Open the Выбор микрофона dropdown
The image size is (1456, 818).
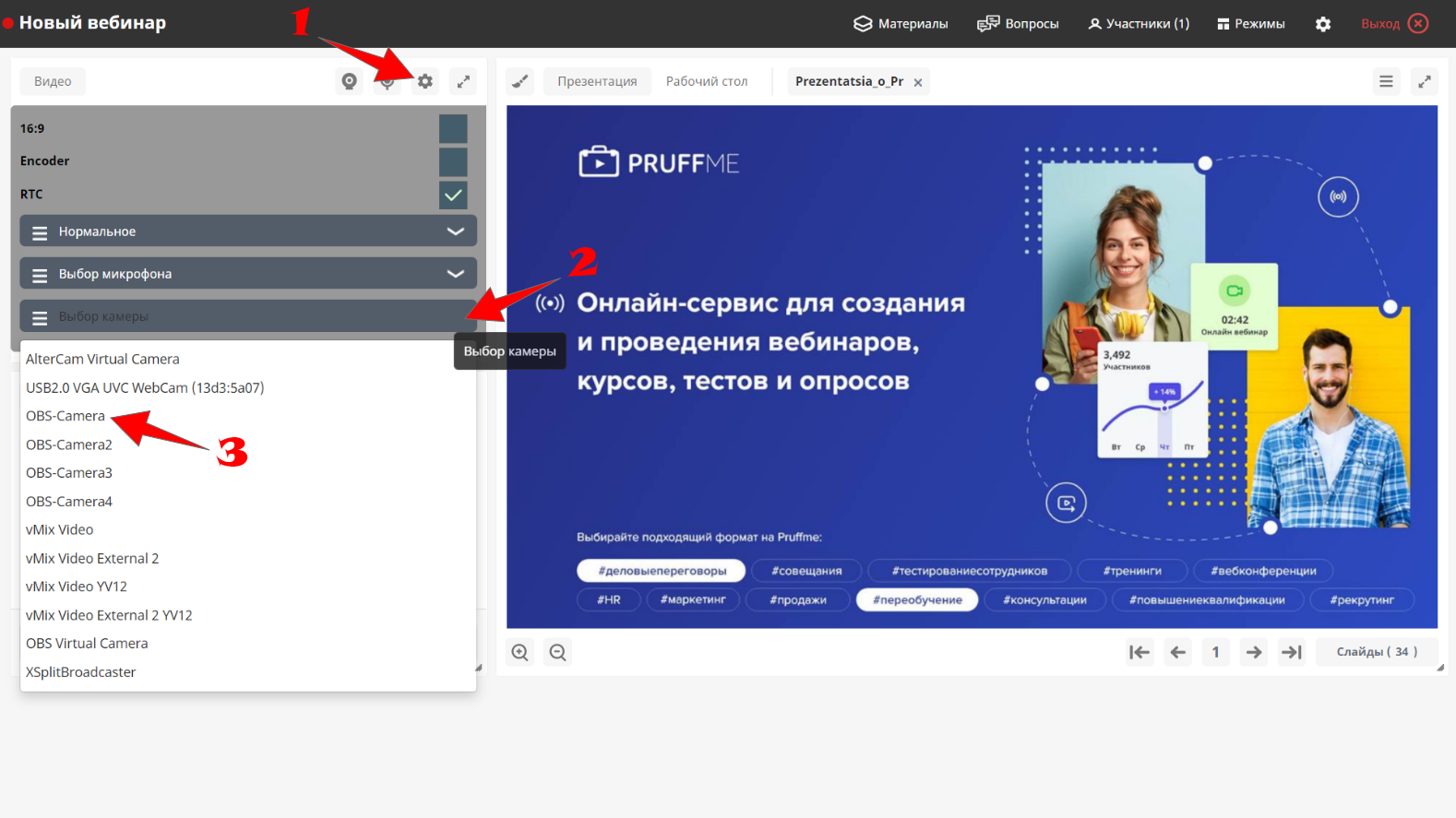coord(248,274)
